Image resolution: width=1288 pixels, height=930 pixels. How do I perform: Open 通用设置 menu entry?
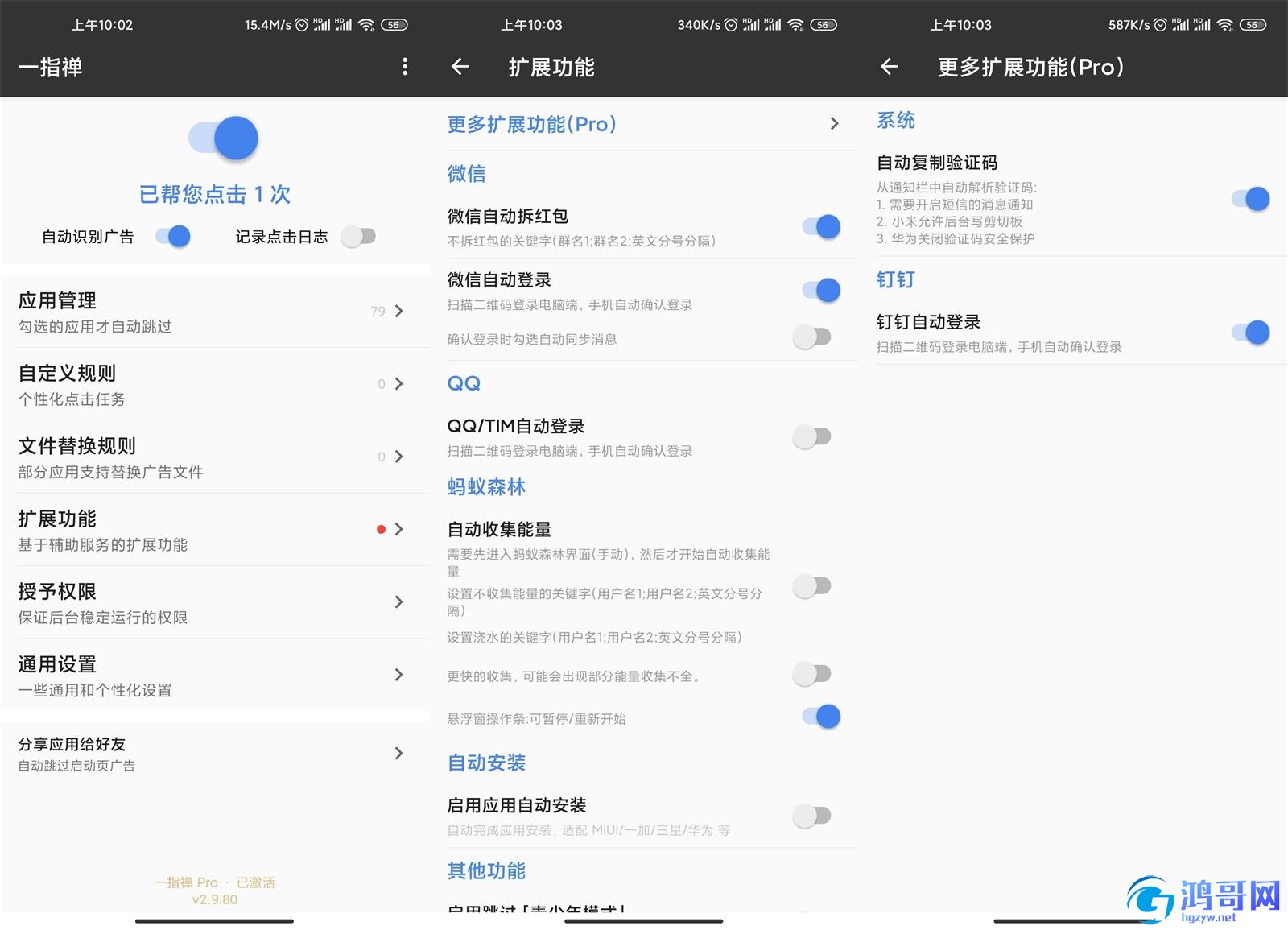(215, 676)
